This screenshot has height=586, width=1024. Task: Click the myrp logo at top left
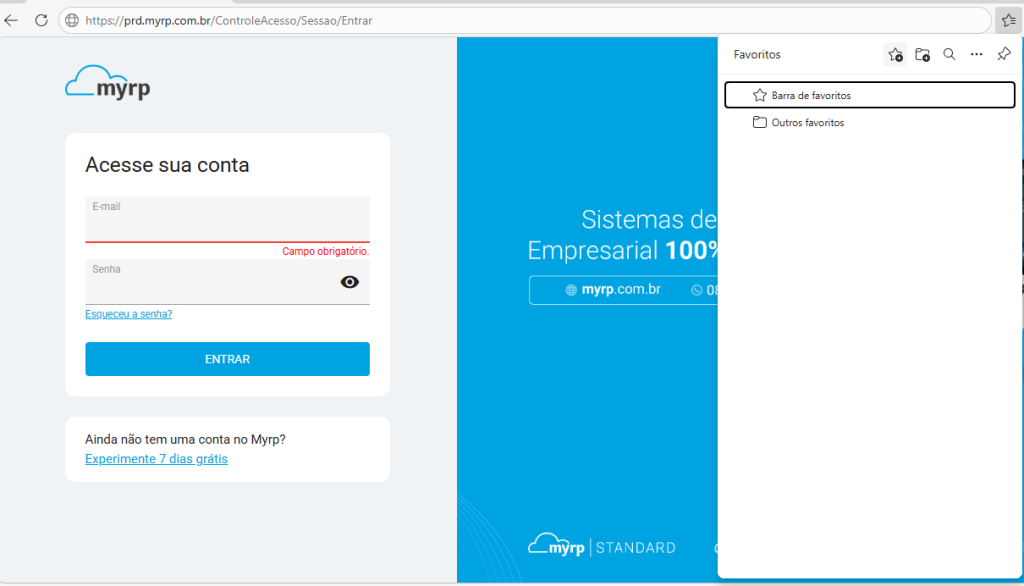(108, 84)
